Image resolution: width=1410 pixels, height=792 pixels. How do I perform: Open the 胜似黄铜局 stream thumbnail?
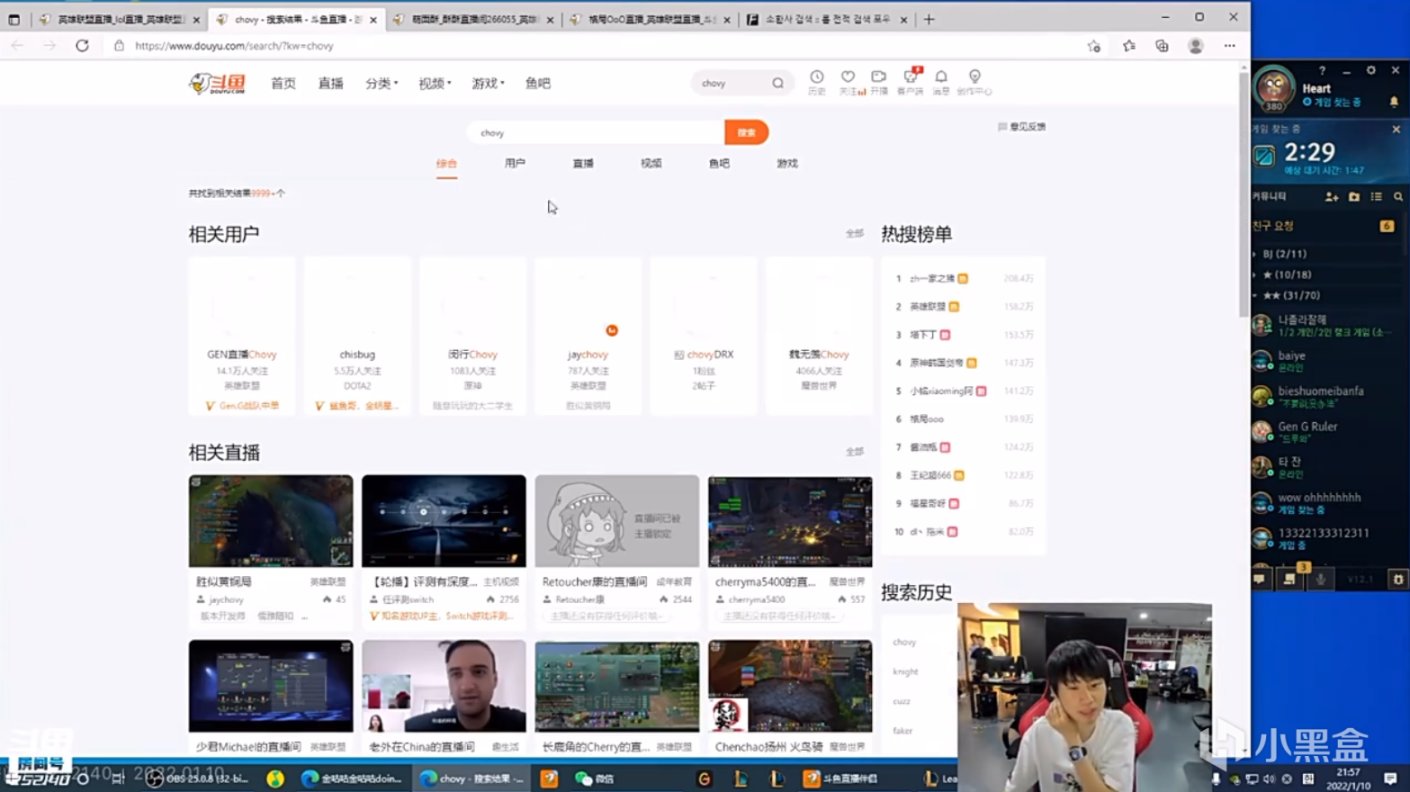click(271, 521)
